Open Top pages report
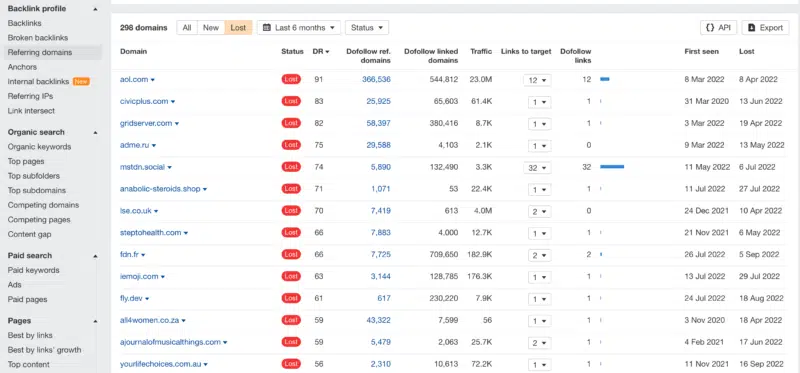 [x=26, y=161]
